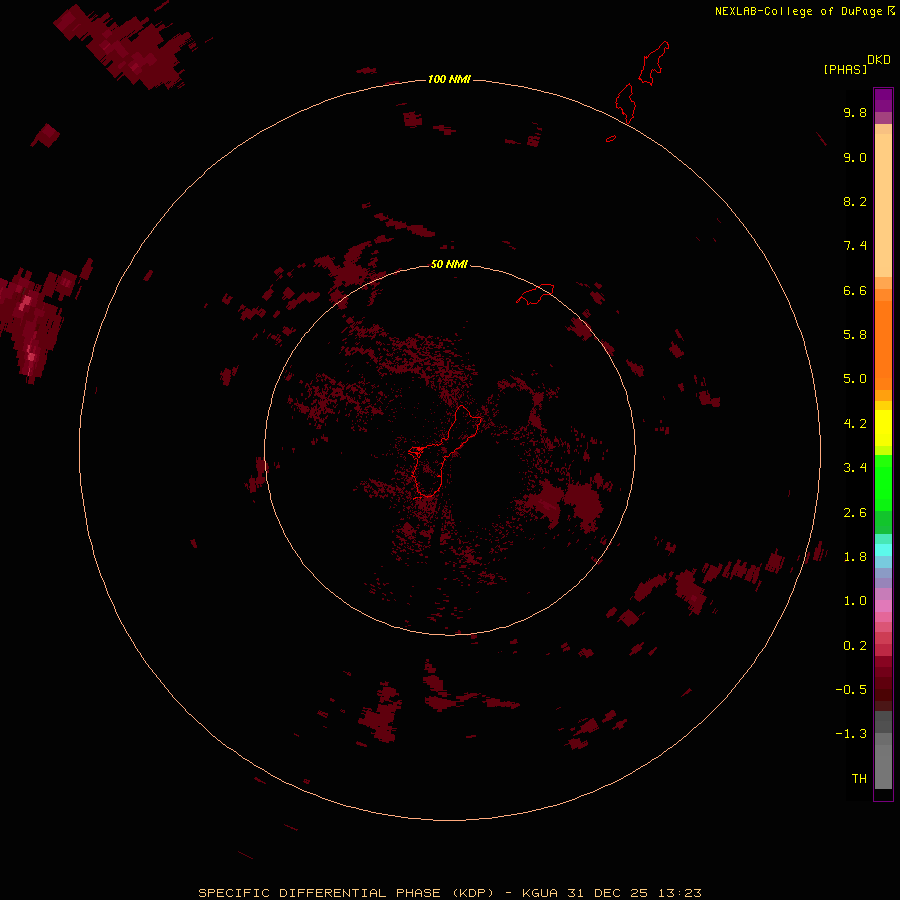Click the [PHAS] legend header
Viewport: 900px width, 900px height.
pyautogui.click(x=845, y=69)
